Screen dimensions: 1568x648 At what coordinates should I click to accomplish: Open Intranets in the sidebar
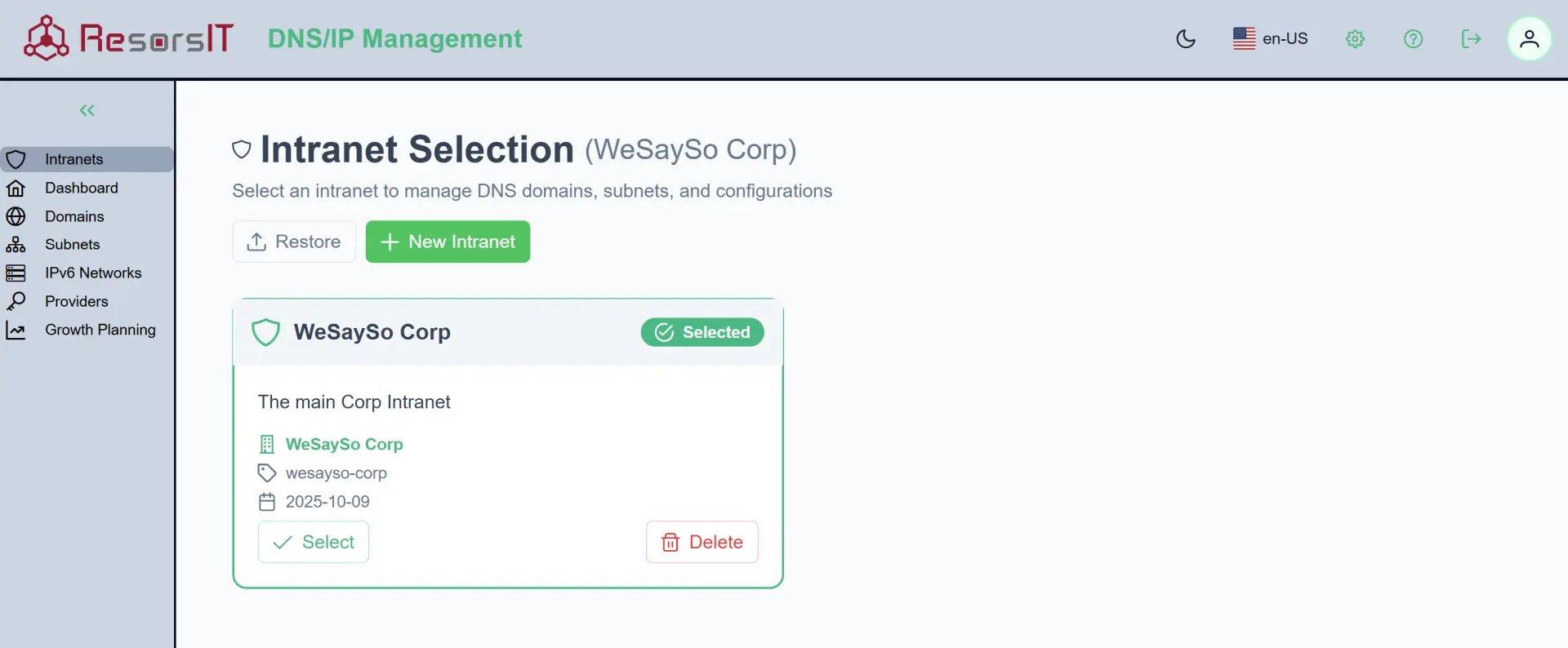coord(73,159)
